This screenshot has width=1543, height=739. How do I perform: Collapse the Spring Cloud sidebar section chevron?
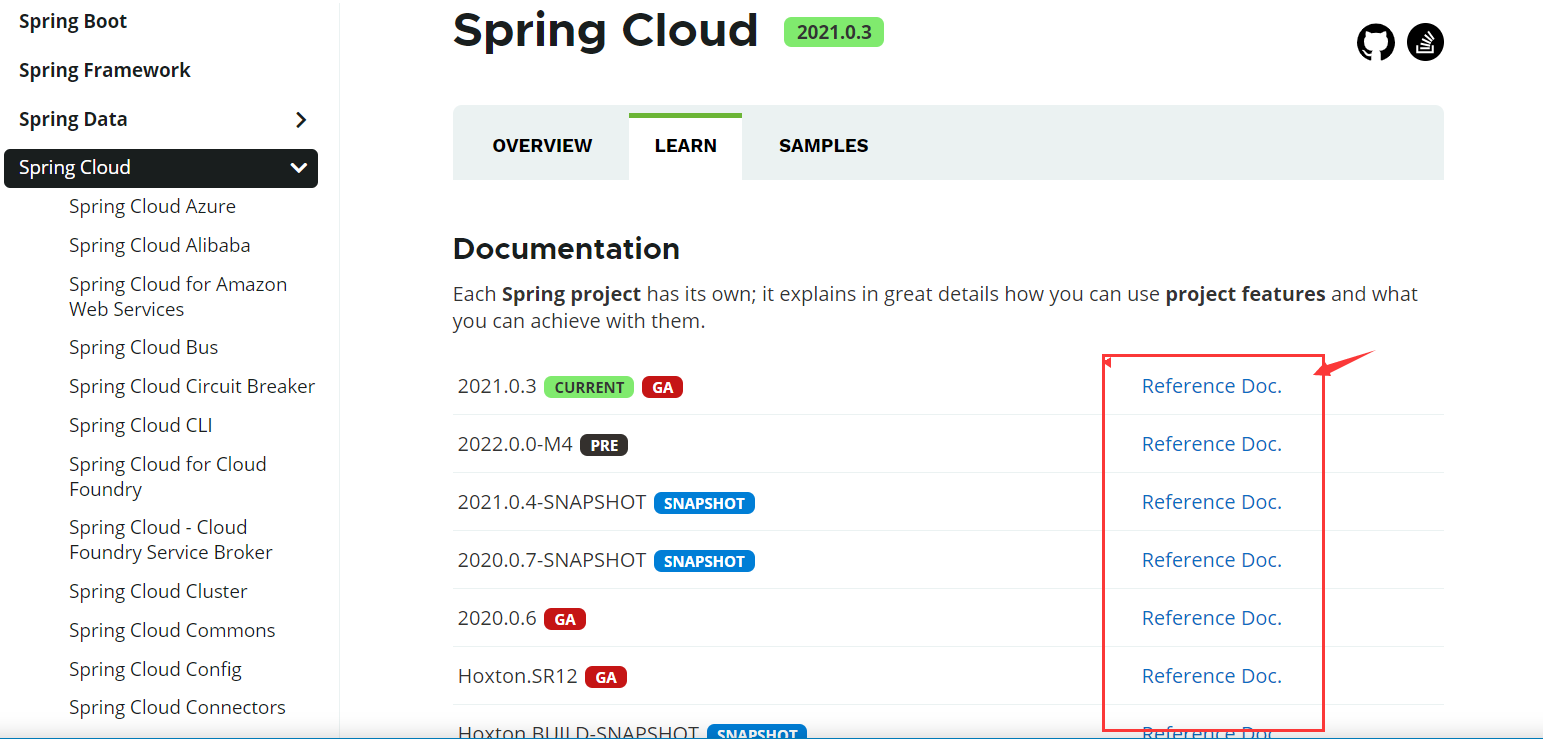tap(298, 168)
